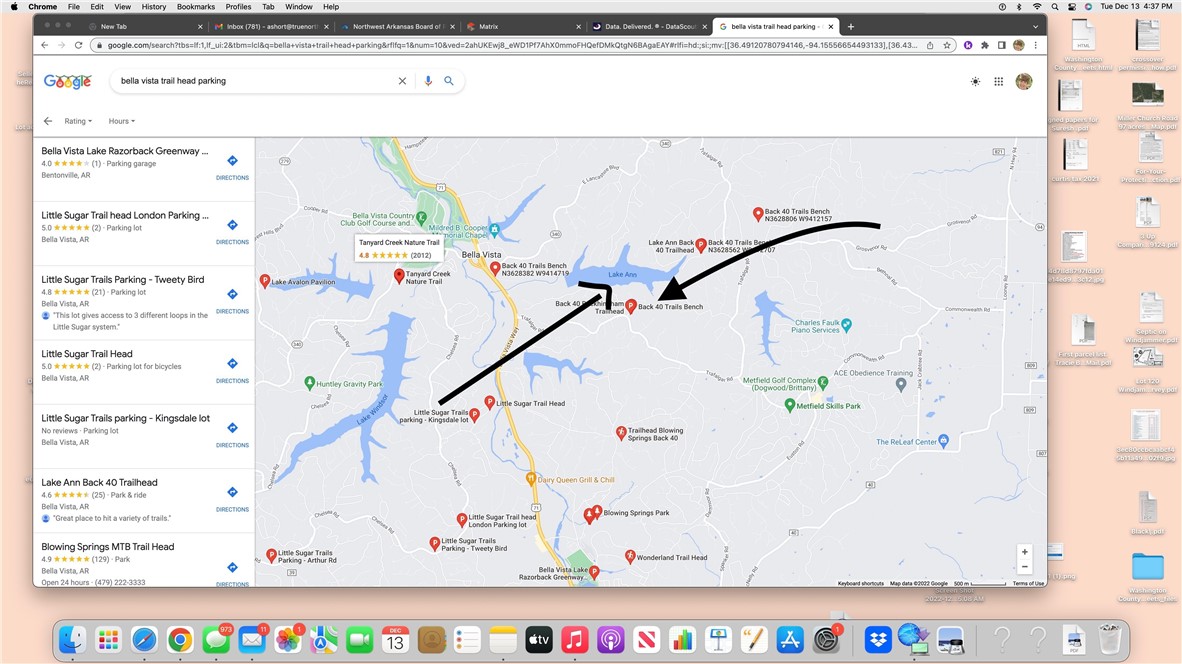
Task: Click Dairy Queen Grill & Chill marker
Action: tap(531, 479)
